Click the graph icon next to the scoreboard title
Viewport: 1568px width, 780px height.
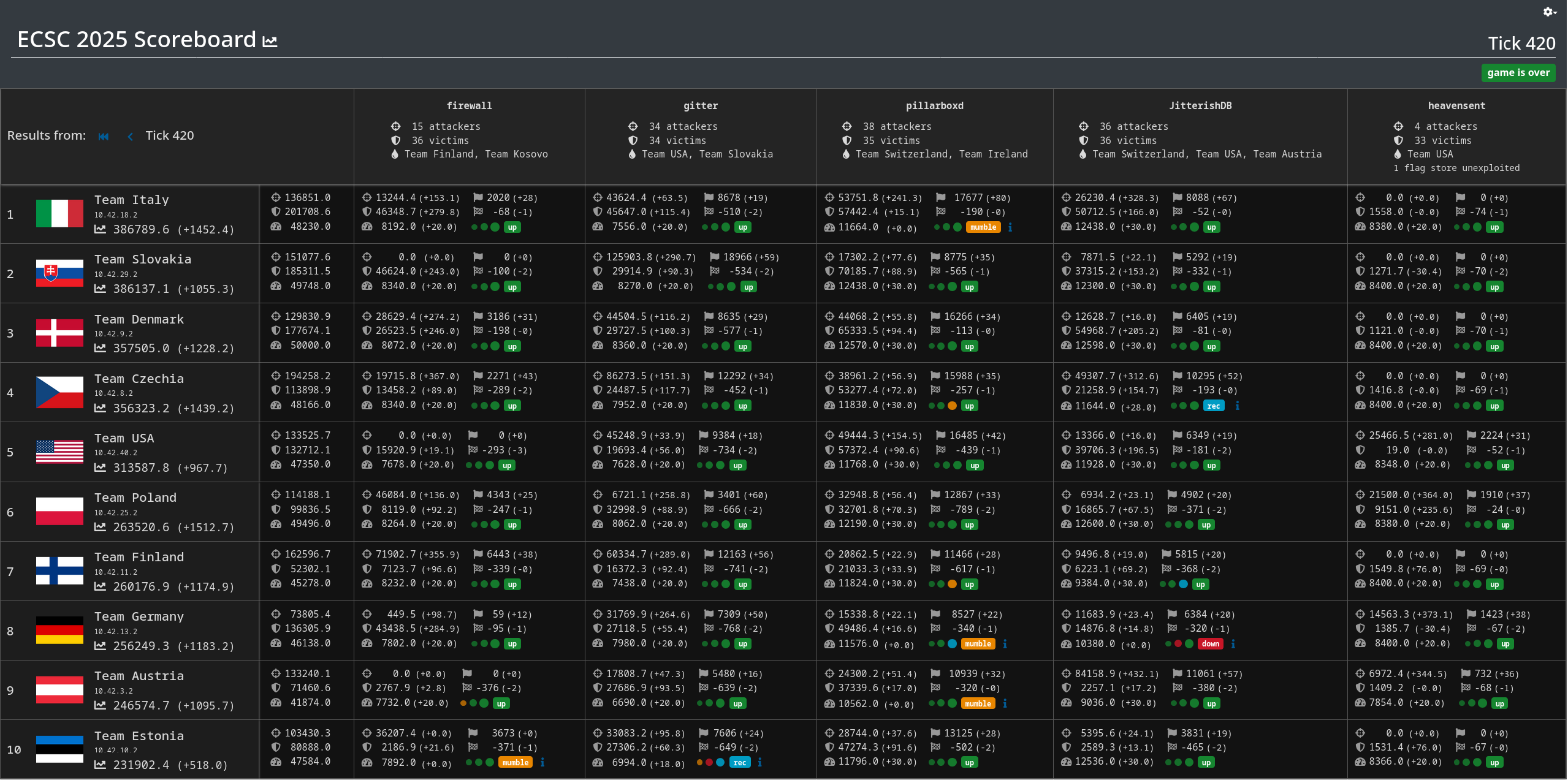click(x=270, y=42)
